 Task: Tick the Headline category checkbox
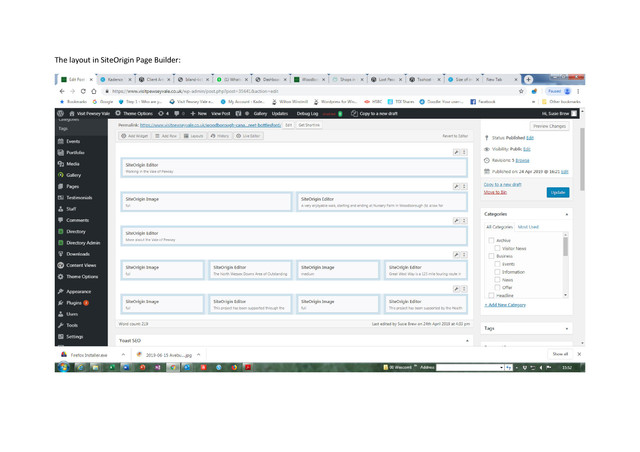491,295
